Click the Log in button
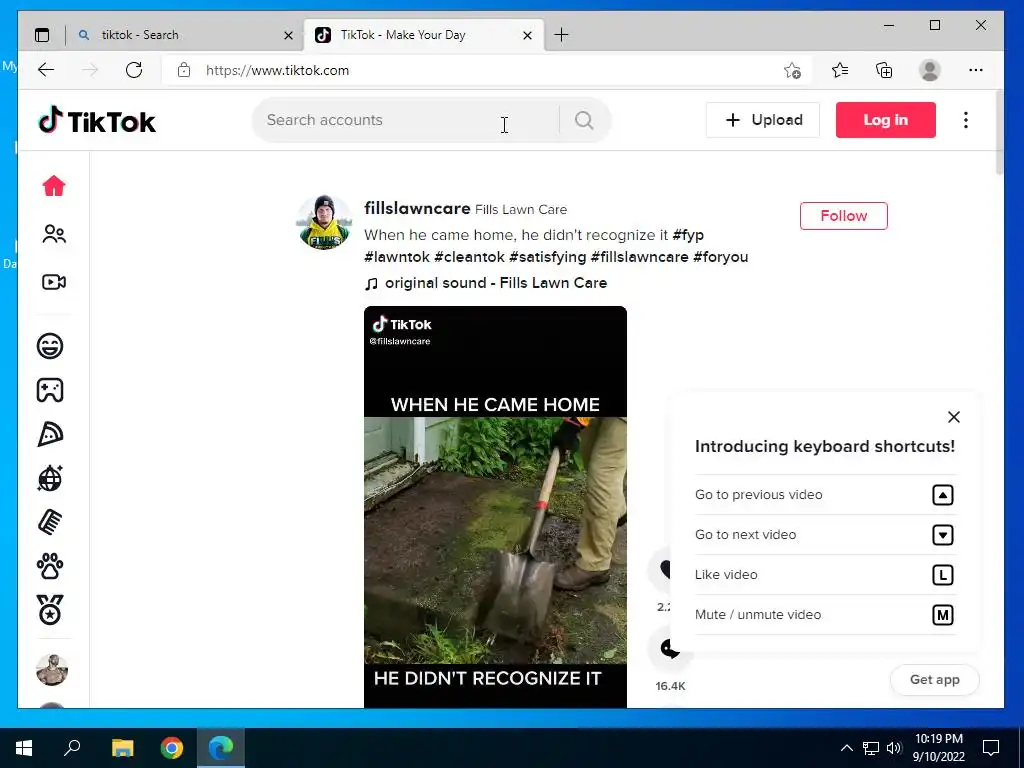The height and width of the screenshot is (768, 1024). [886, 120]
